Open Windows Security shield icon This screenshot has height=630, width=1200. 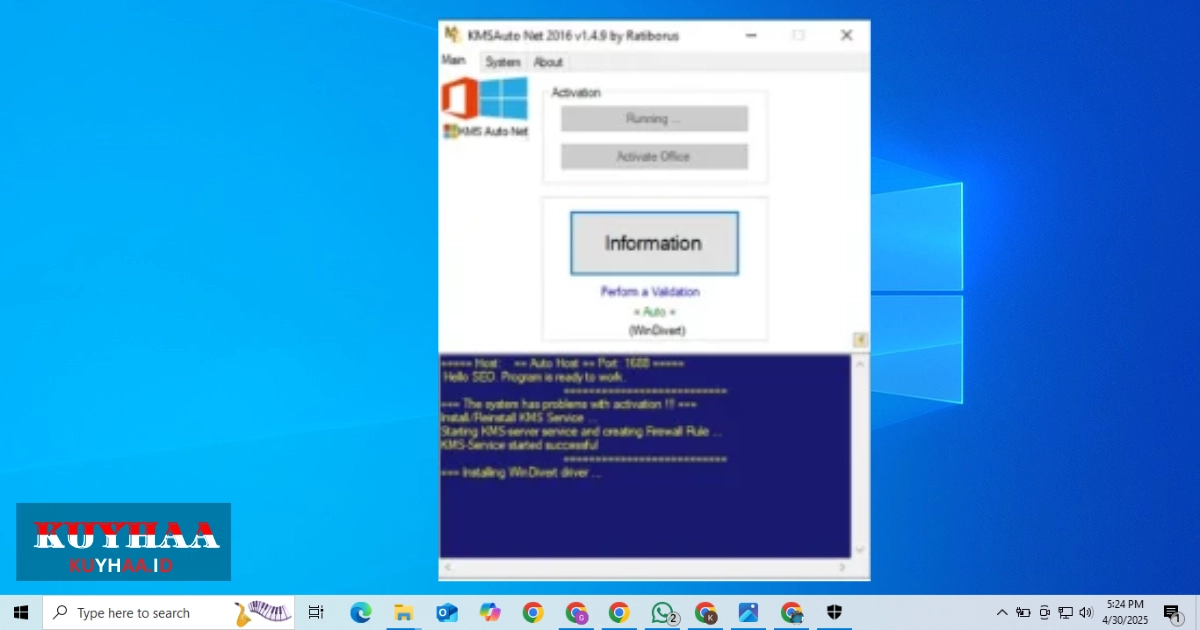(835, 613)
